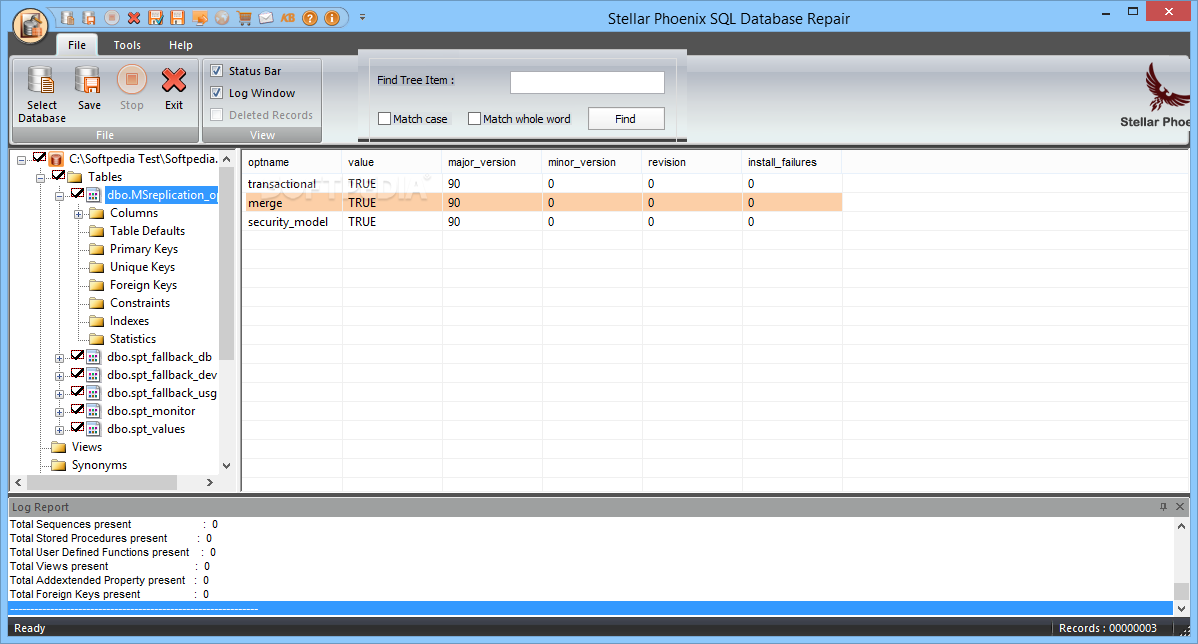The height and width of the screenshot is (644, 1198).
Task: Click the Stop button in File ribbon
Action: point(131,89)
